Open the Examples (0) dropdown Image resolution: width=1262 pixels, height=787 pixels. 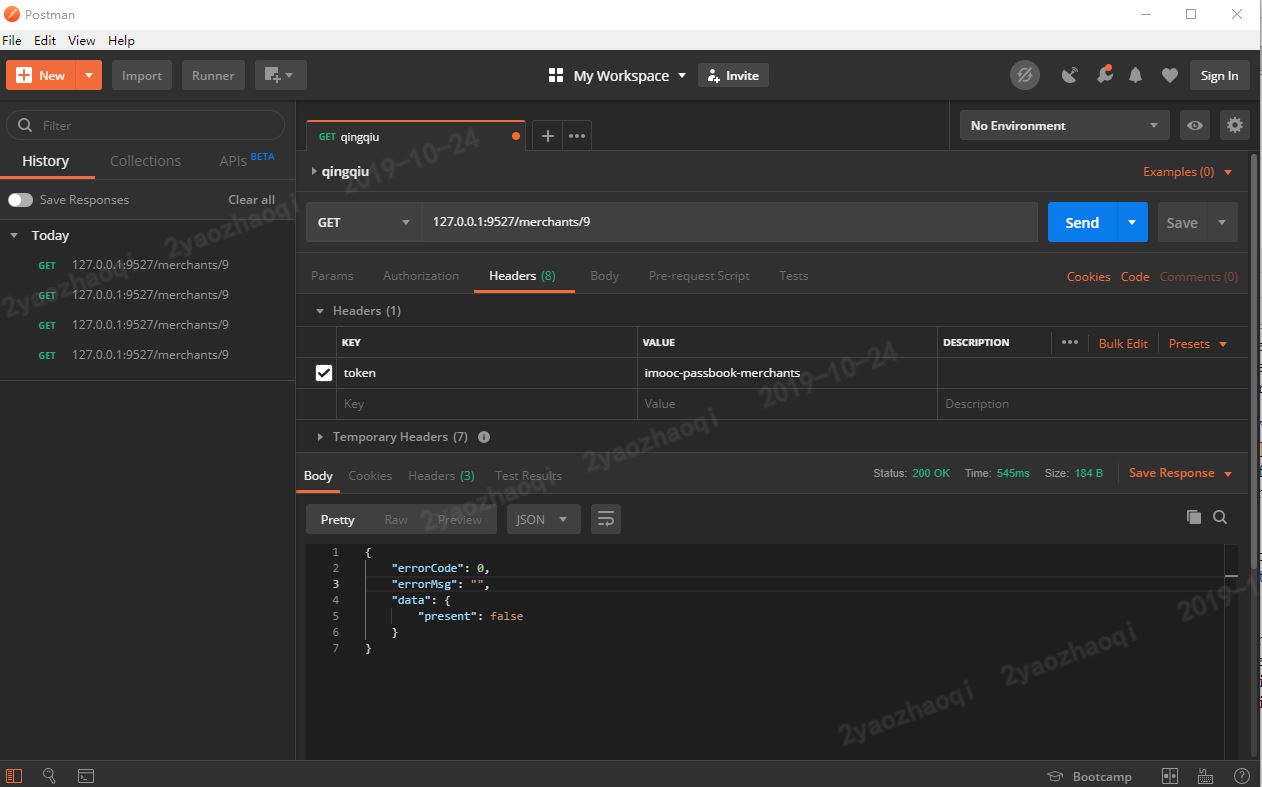[1188, 172]
